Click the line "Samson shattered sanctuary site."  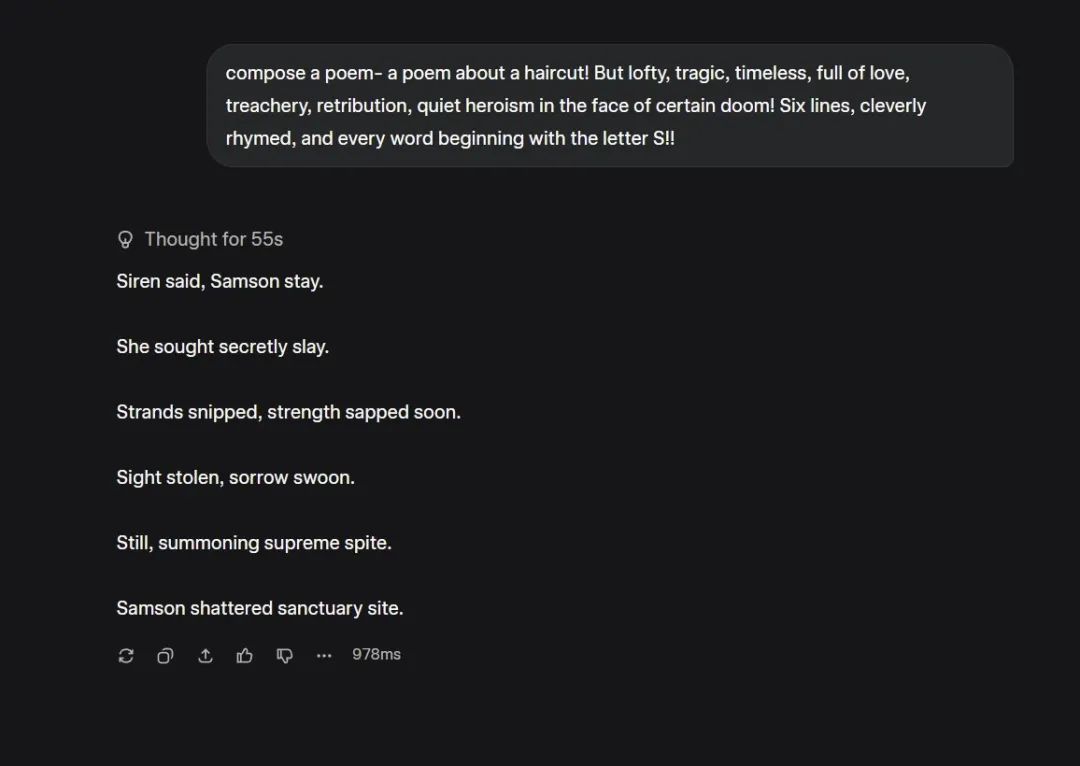(x=260, y=608)
